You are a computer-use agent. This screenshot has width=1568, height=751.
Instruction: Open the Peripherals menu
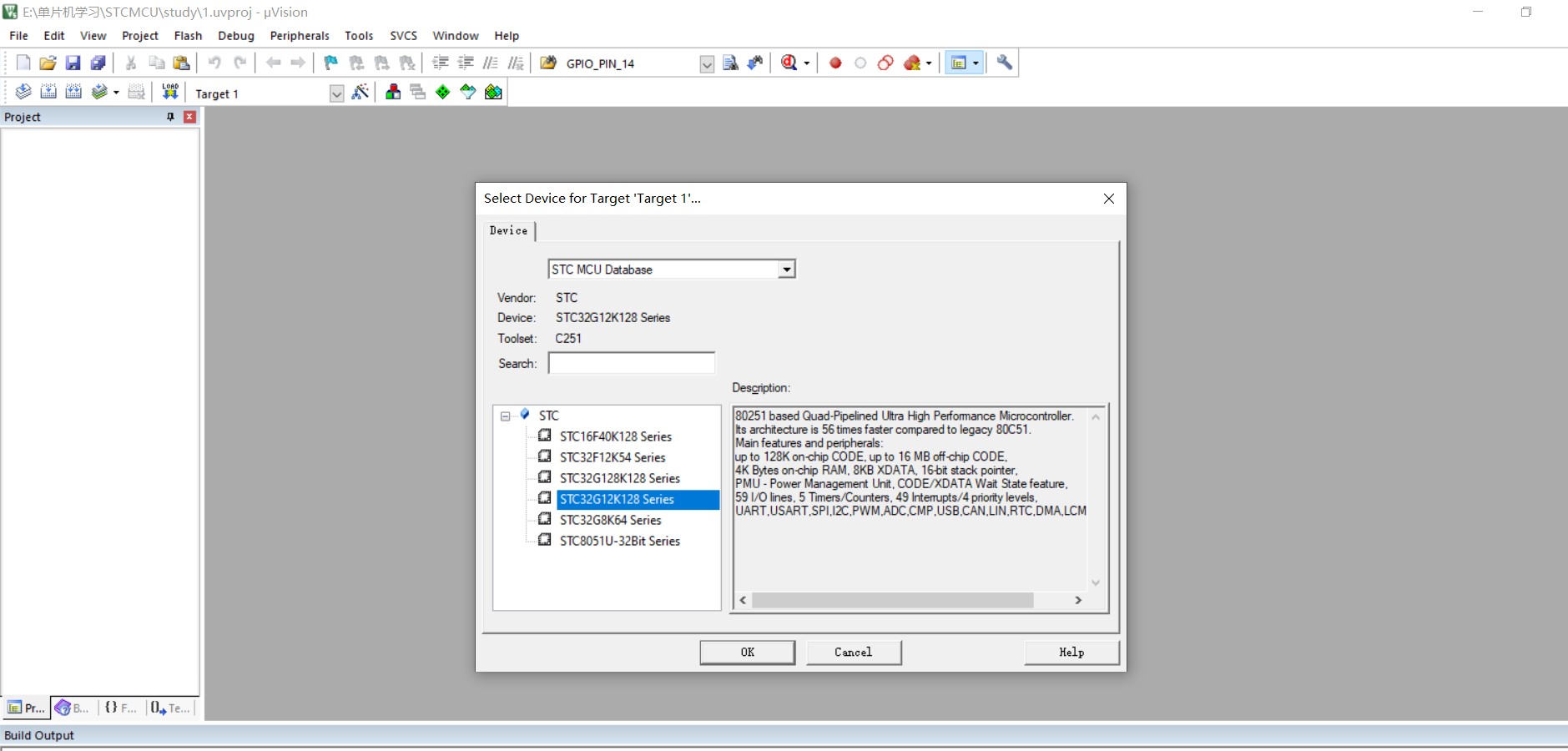click(x=300, y=36)
